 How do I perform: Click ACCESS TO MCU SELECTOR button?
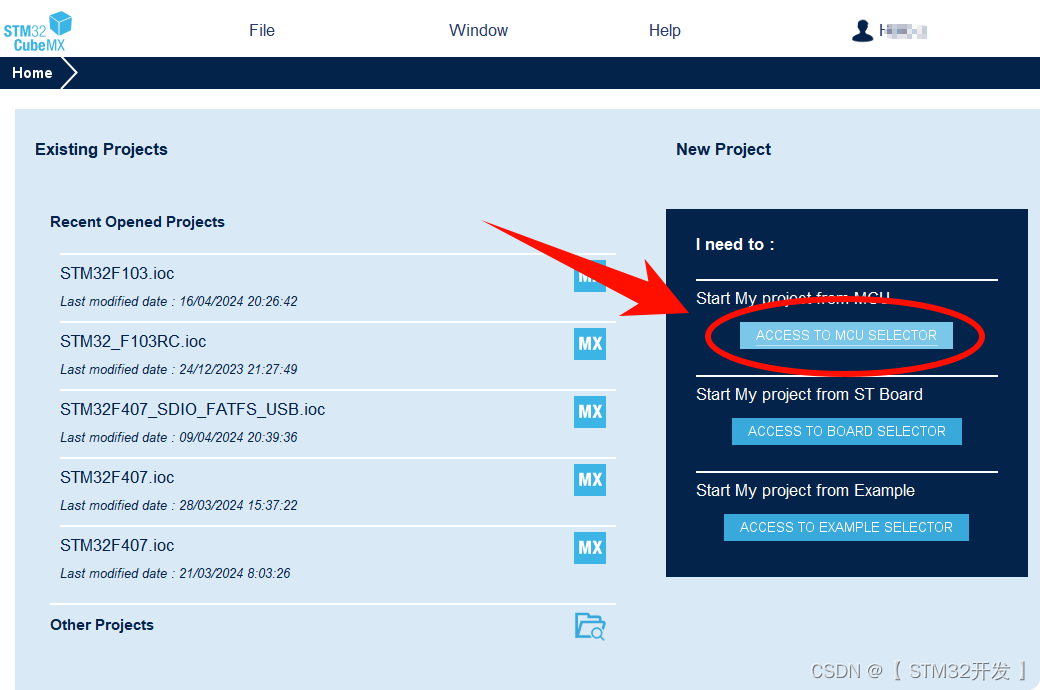click(846, 335)
